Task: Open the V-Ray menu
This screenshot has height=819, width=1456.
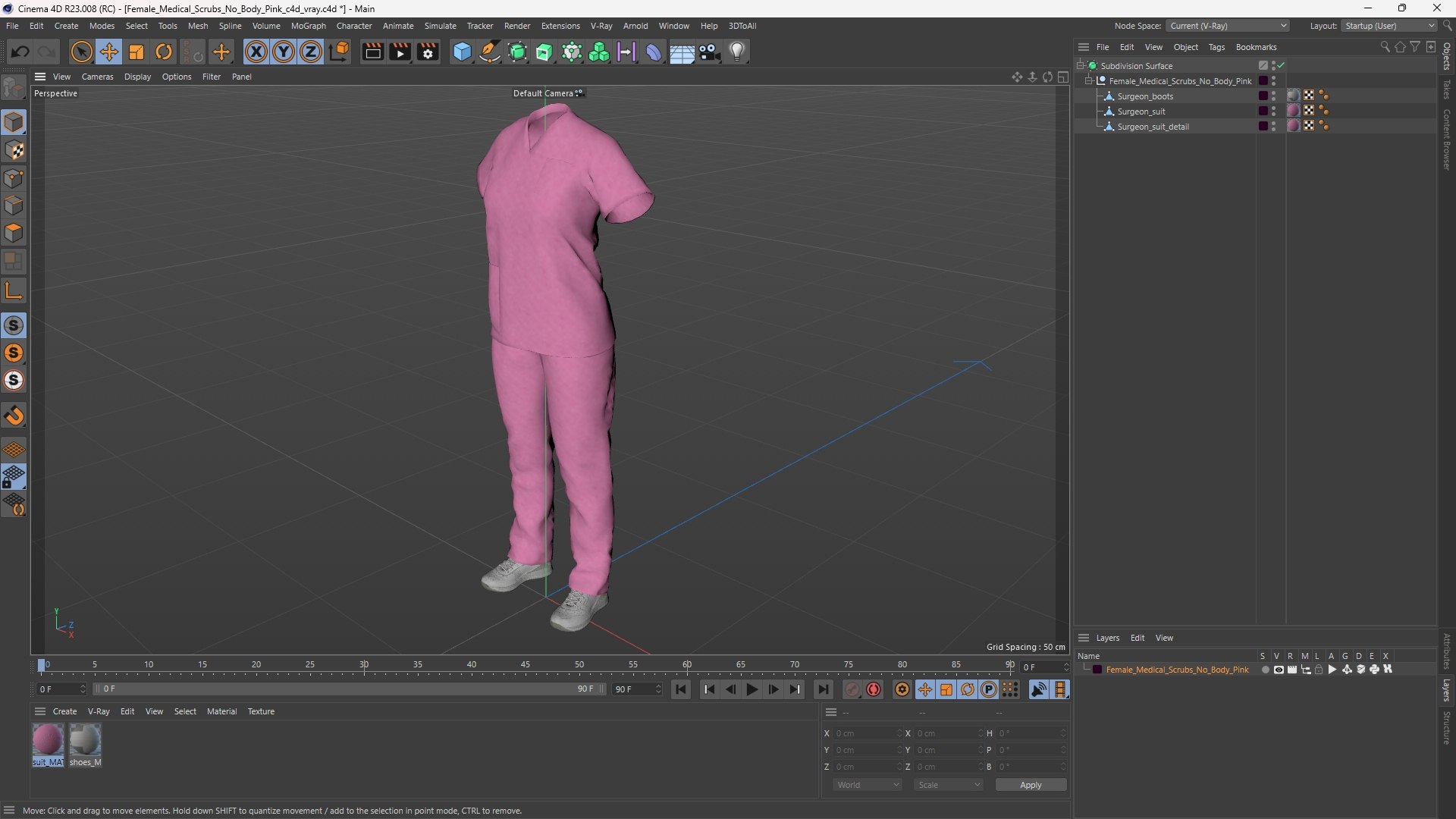Action: tap(601, 26)
